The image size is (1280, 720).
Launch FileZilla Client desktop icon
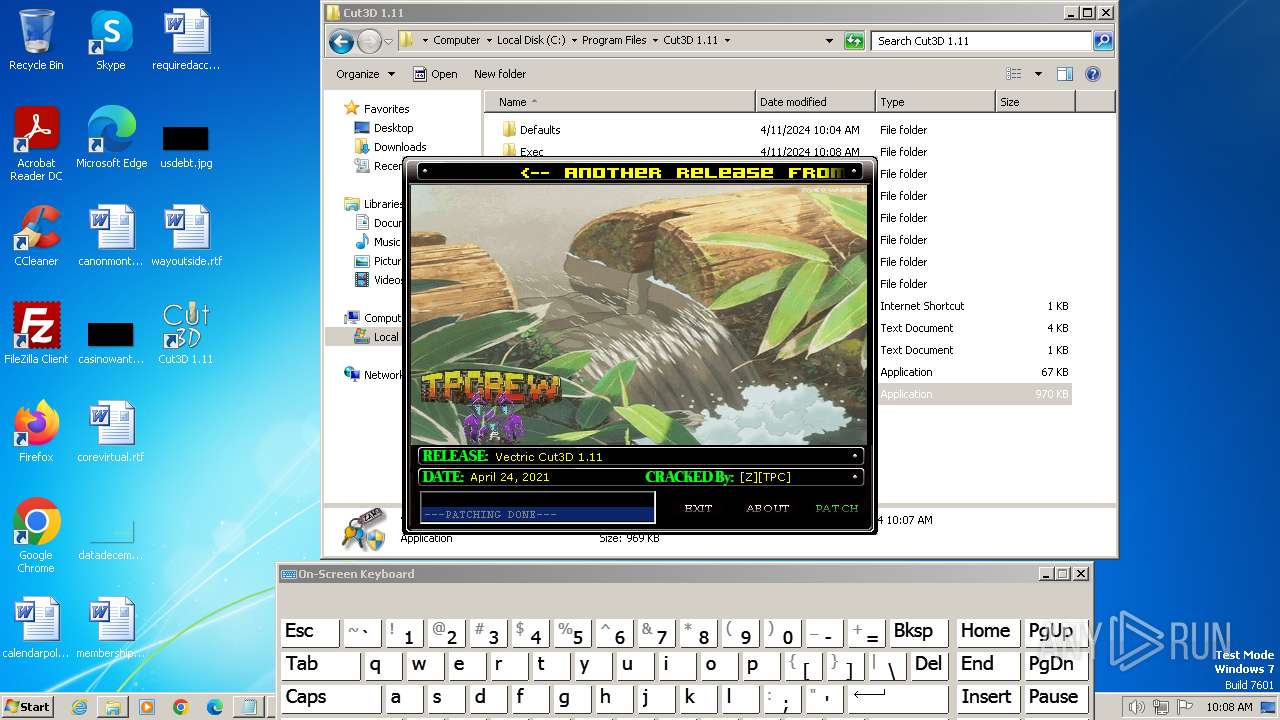[x=36, y=333]
